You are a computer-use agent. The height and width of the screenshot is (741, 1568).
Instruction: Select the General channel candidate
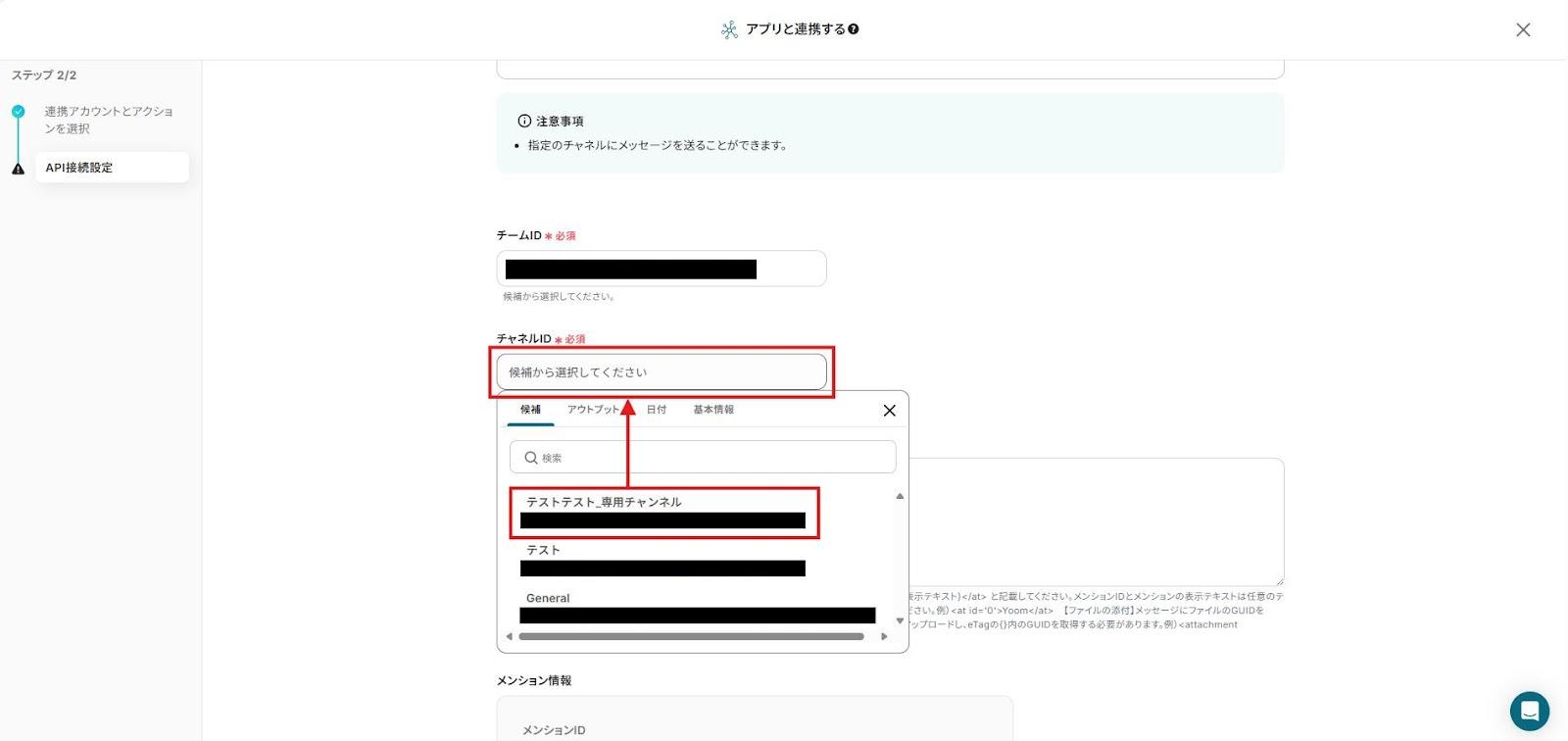698,608
